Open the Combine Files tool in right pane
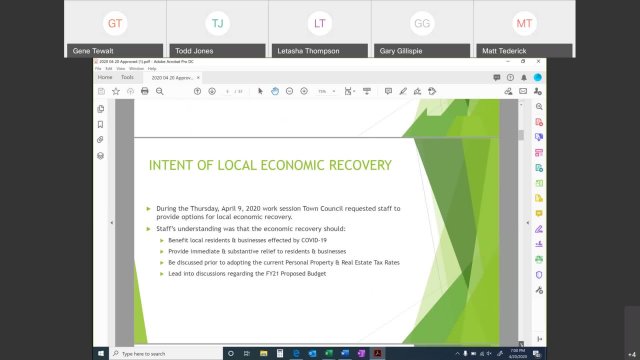The image size is (640, 360). pyautogui.click(x=539, y=137)
